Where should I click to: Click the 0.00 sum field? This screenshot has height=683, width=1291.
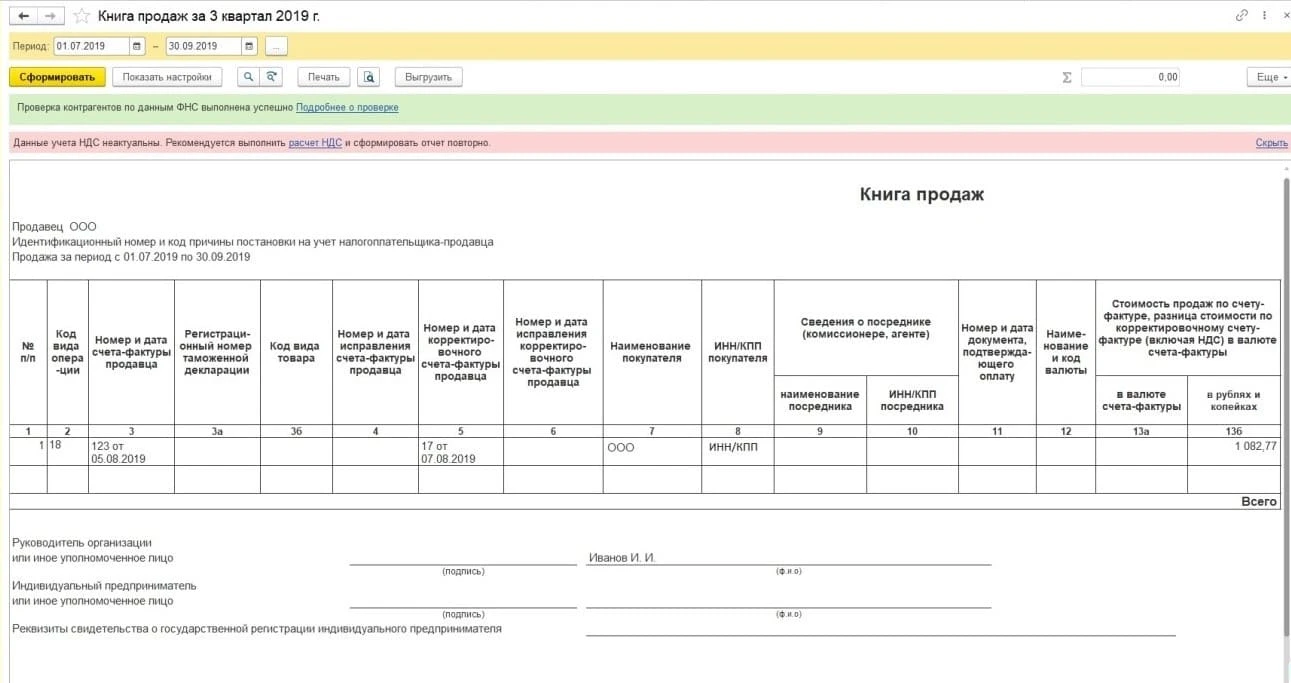tap(1130, 76)
